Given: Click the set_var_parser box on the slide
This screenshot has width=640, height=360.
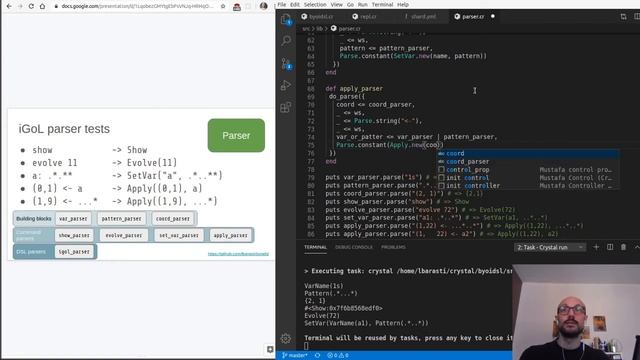Looking at the screenshot, I should pyautogui.click(x=179, y=235).
